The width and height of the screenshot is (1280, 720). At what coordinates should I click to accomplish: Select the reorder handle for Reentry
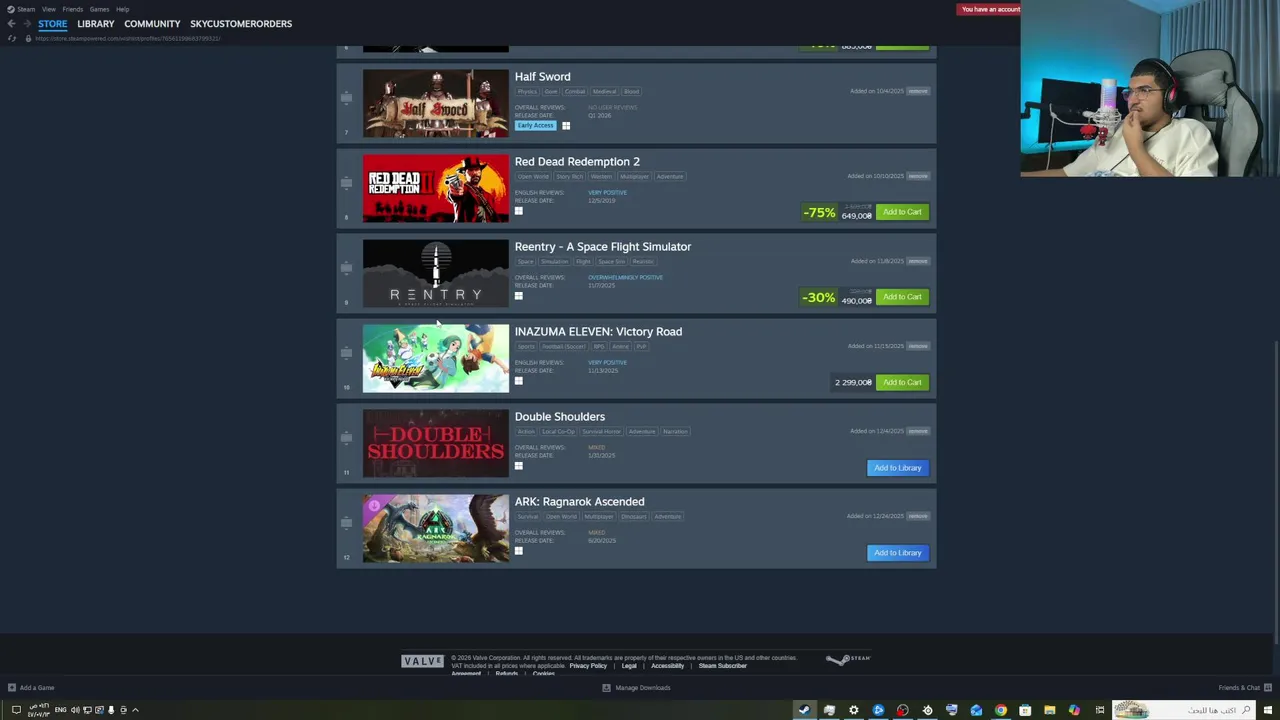(x=346, y=268)
